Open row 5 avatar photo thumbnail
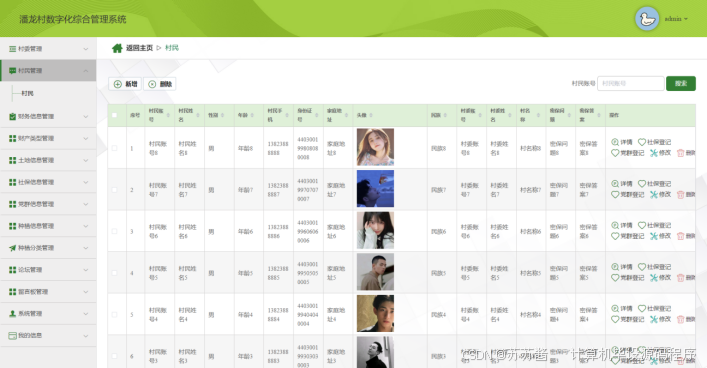707x368 pixels. point(375,313)
